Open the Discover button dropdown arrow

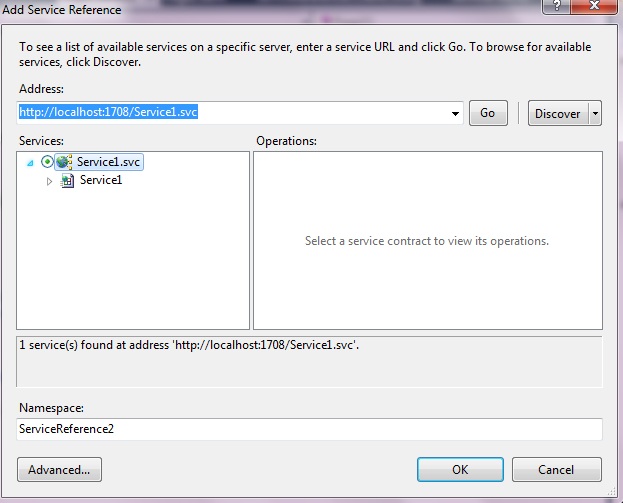596,113
